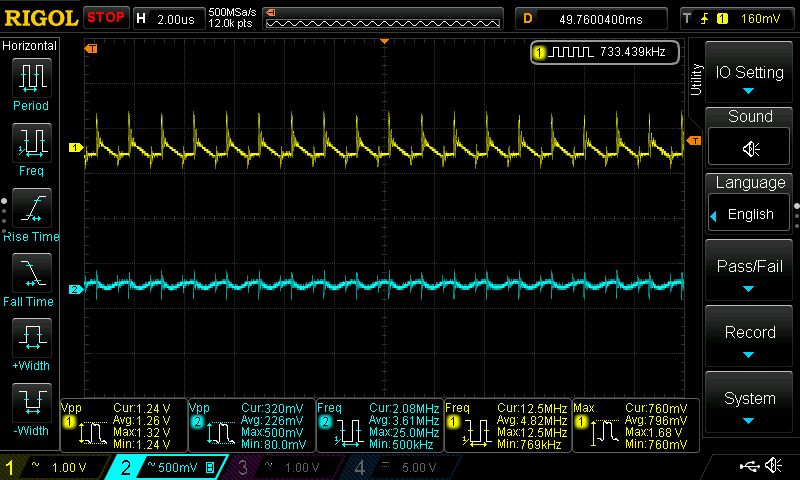Click the RIGOL logo

coord(41,18)
